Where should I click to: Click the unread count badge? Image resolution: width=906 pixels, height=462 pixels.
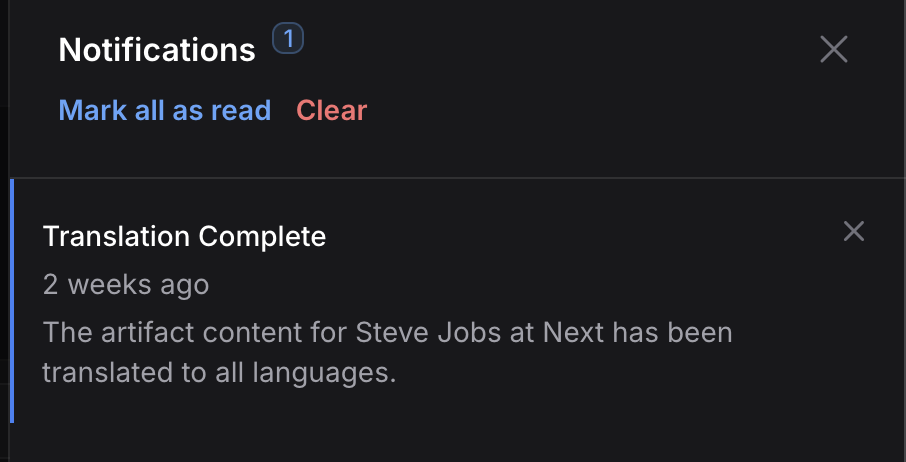[288, 40]
